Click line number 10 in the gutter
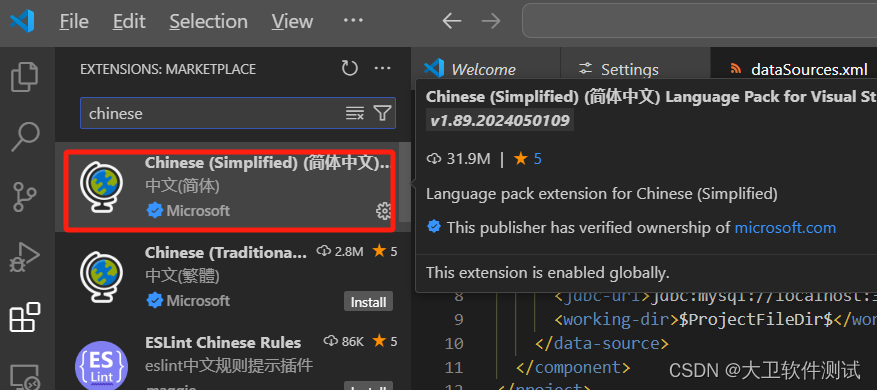The image size is (877, 390). tap(454, 343)
